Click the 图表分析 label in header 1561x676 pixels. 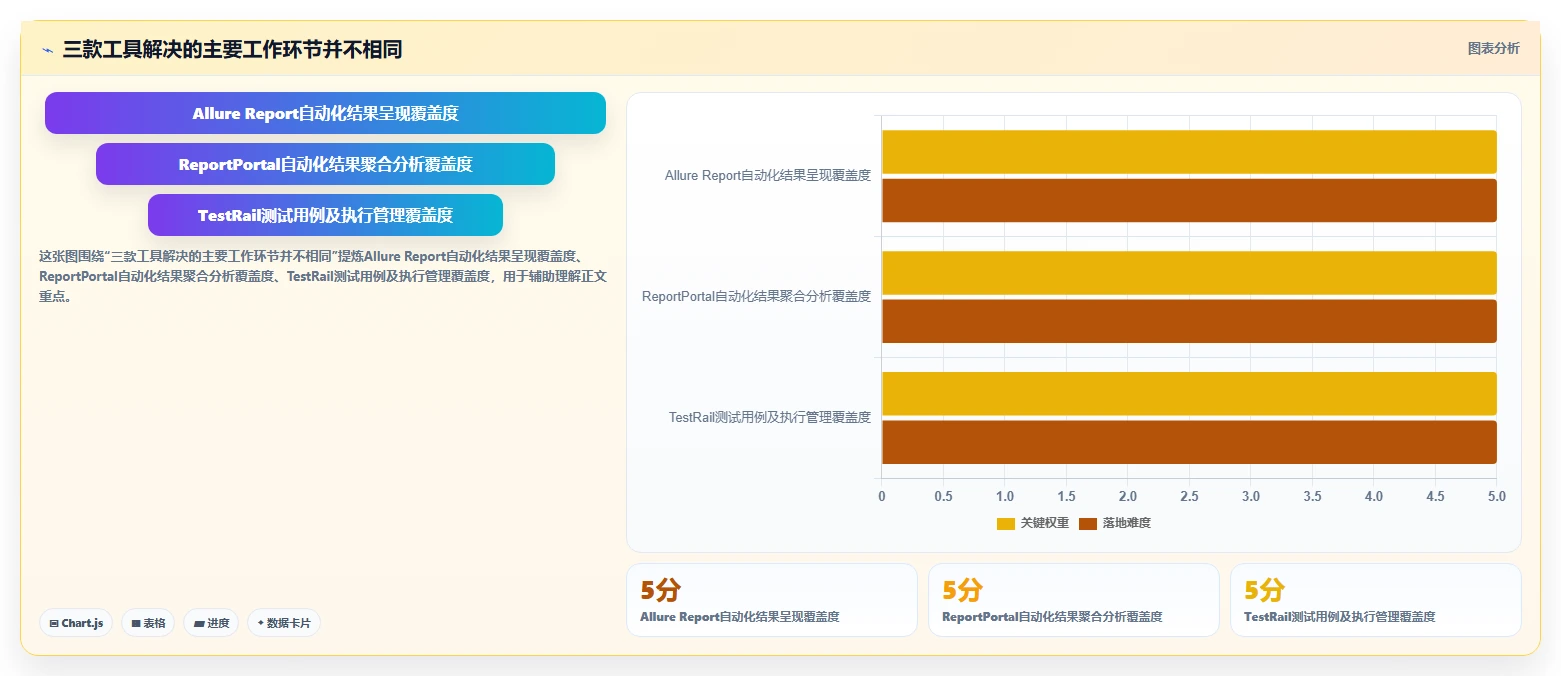pyautogui.click(x=1493, y=49)
